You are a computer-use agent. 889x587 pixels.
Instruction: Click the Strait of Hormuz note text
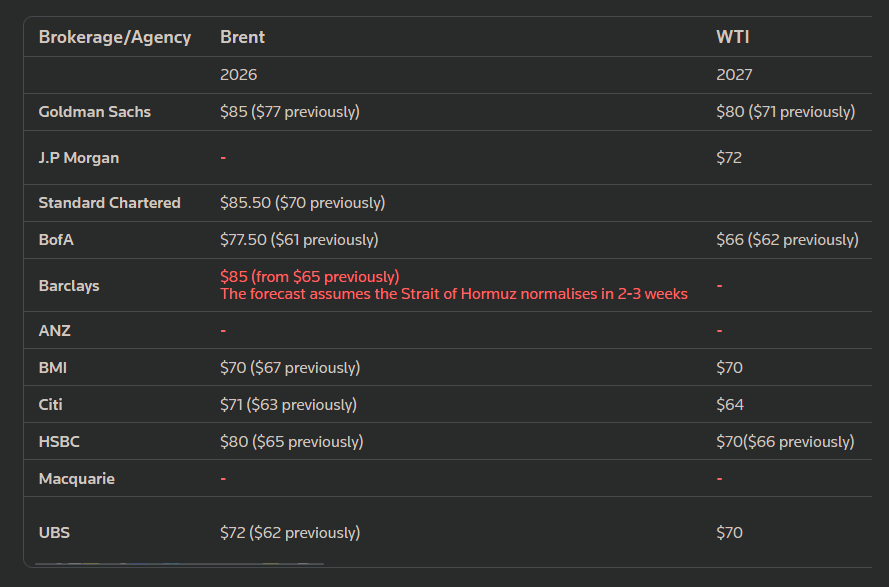pyautogui.click(x=453, y=294)
